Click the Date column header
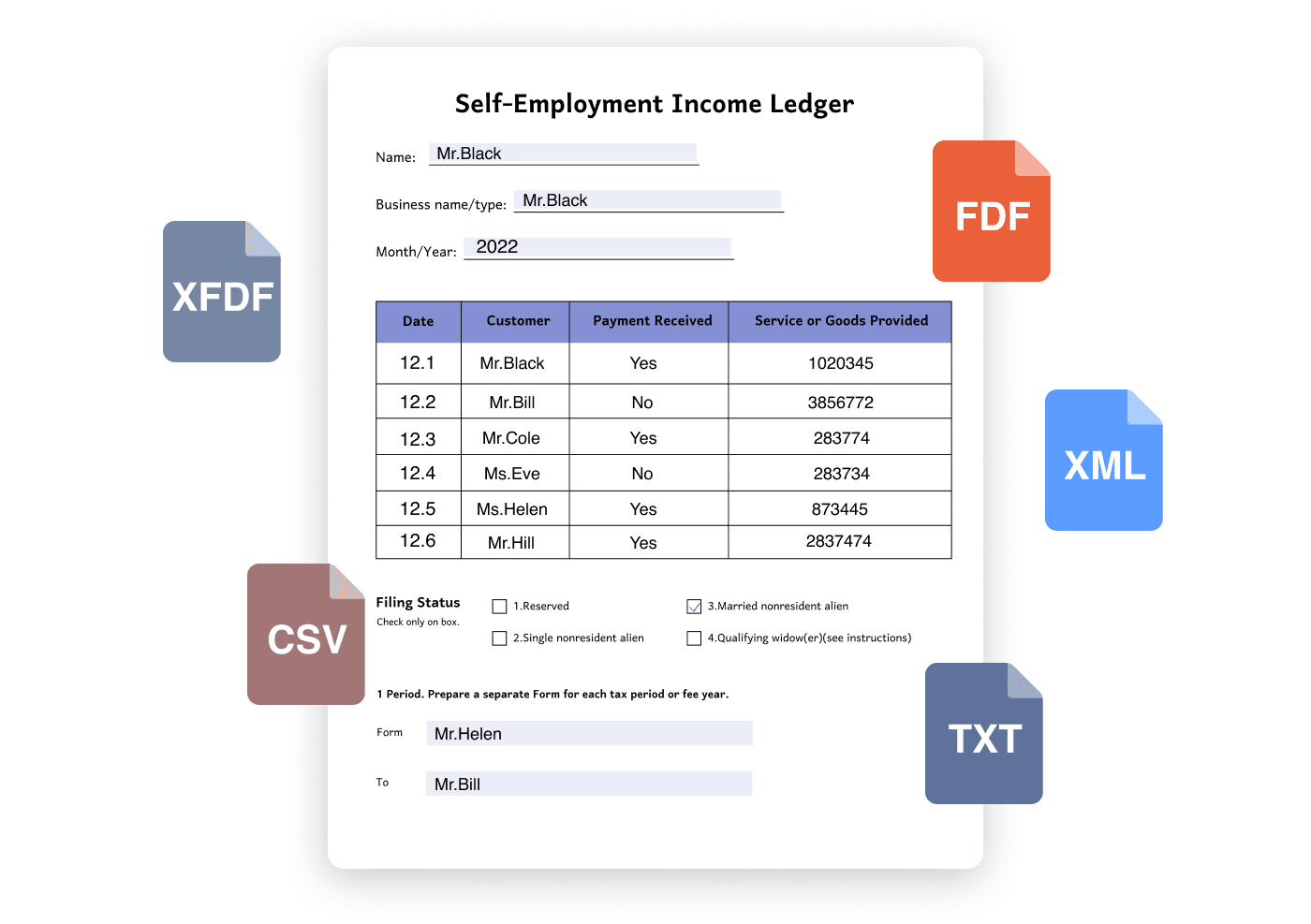The image size is (1311, 924). click(419, 321)
